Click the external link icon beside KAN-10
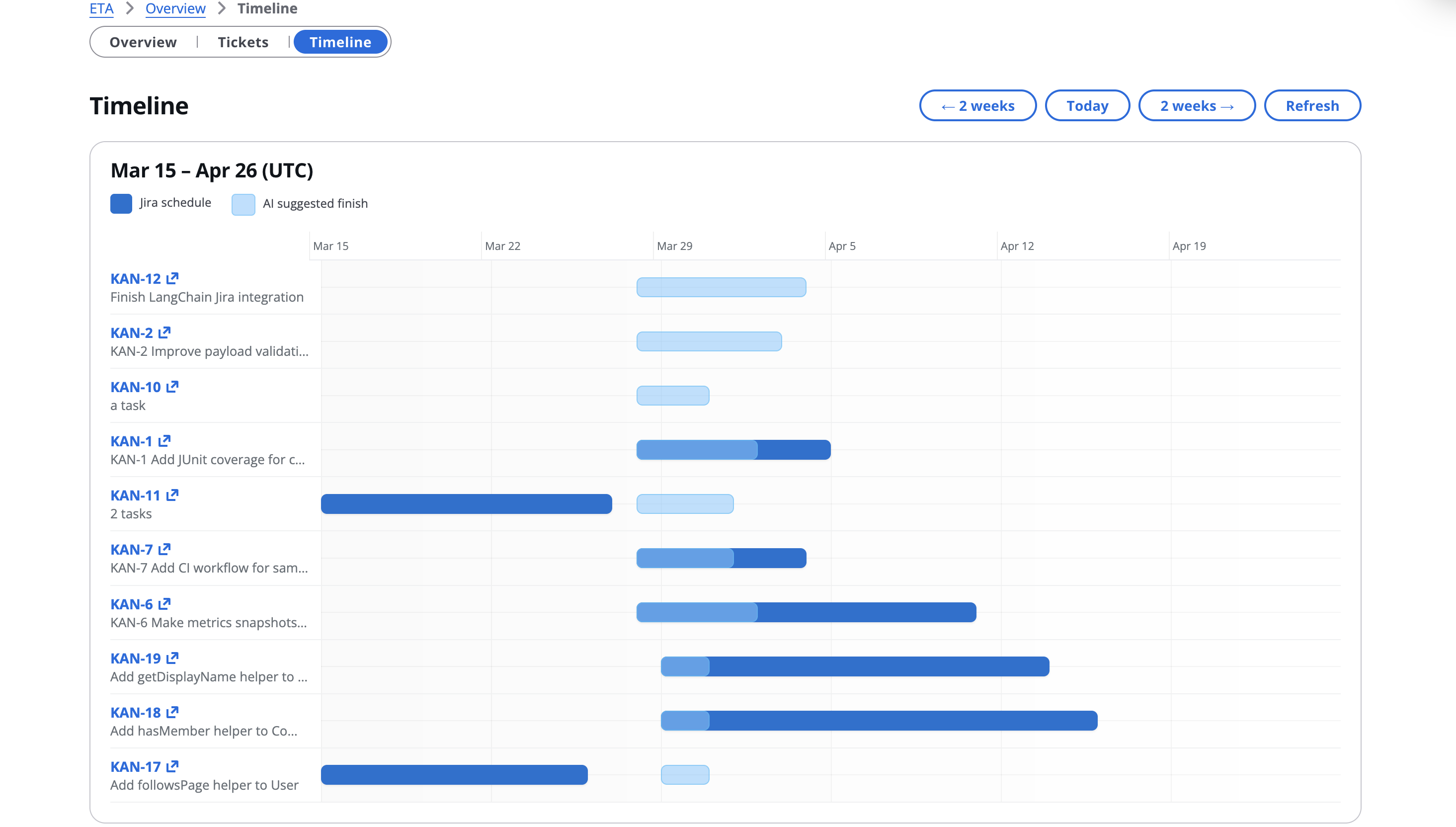 172,387
